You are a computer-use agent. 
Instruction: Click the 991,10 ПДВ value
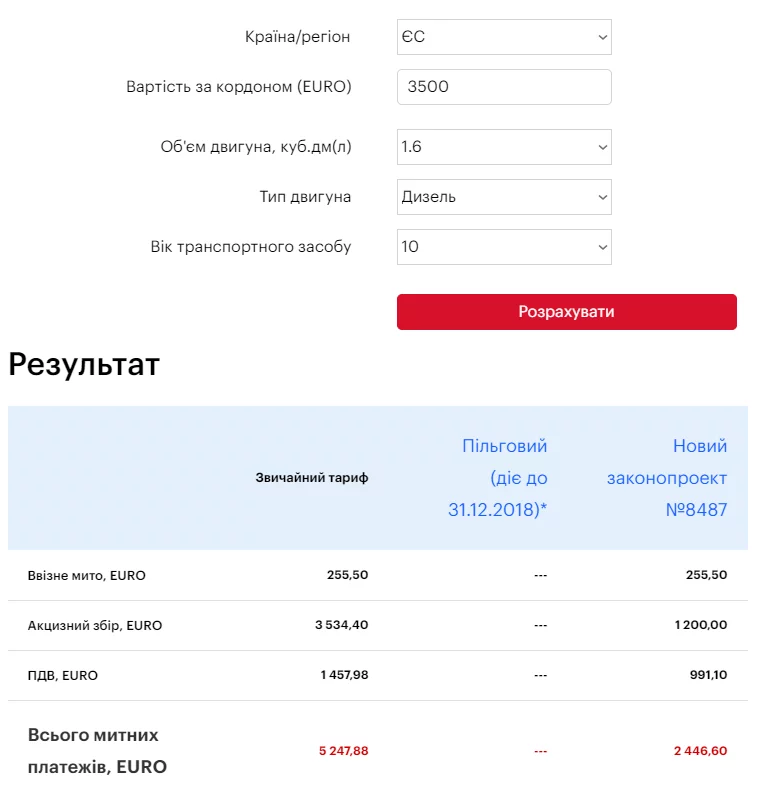point(708,675)
